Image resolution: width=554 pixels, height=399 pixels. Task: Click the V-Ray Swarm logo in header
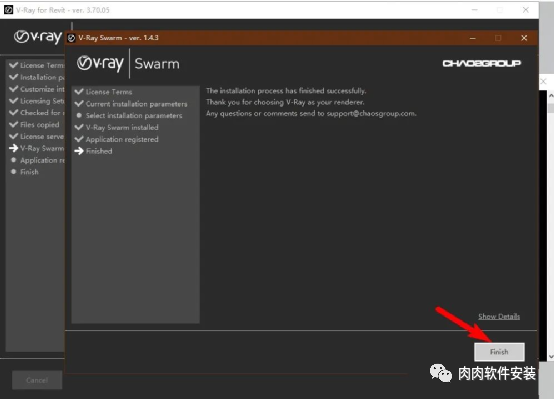coord(128,64)
